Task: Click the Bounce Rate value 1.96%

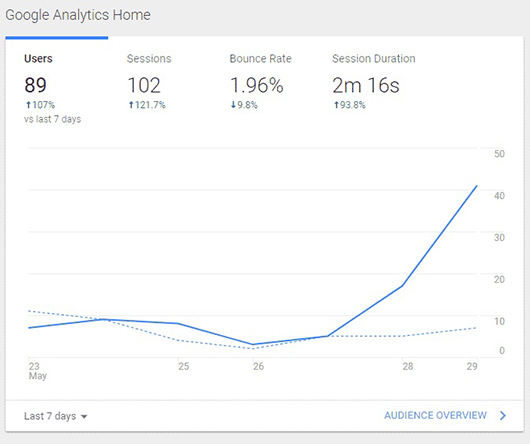Action: click(257, 85)
